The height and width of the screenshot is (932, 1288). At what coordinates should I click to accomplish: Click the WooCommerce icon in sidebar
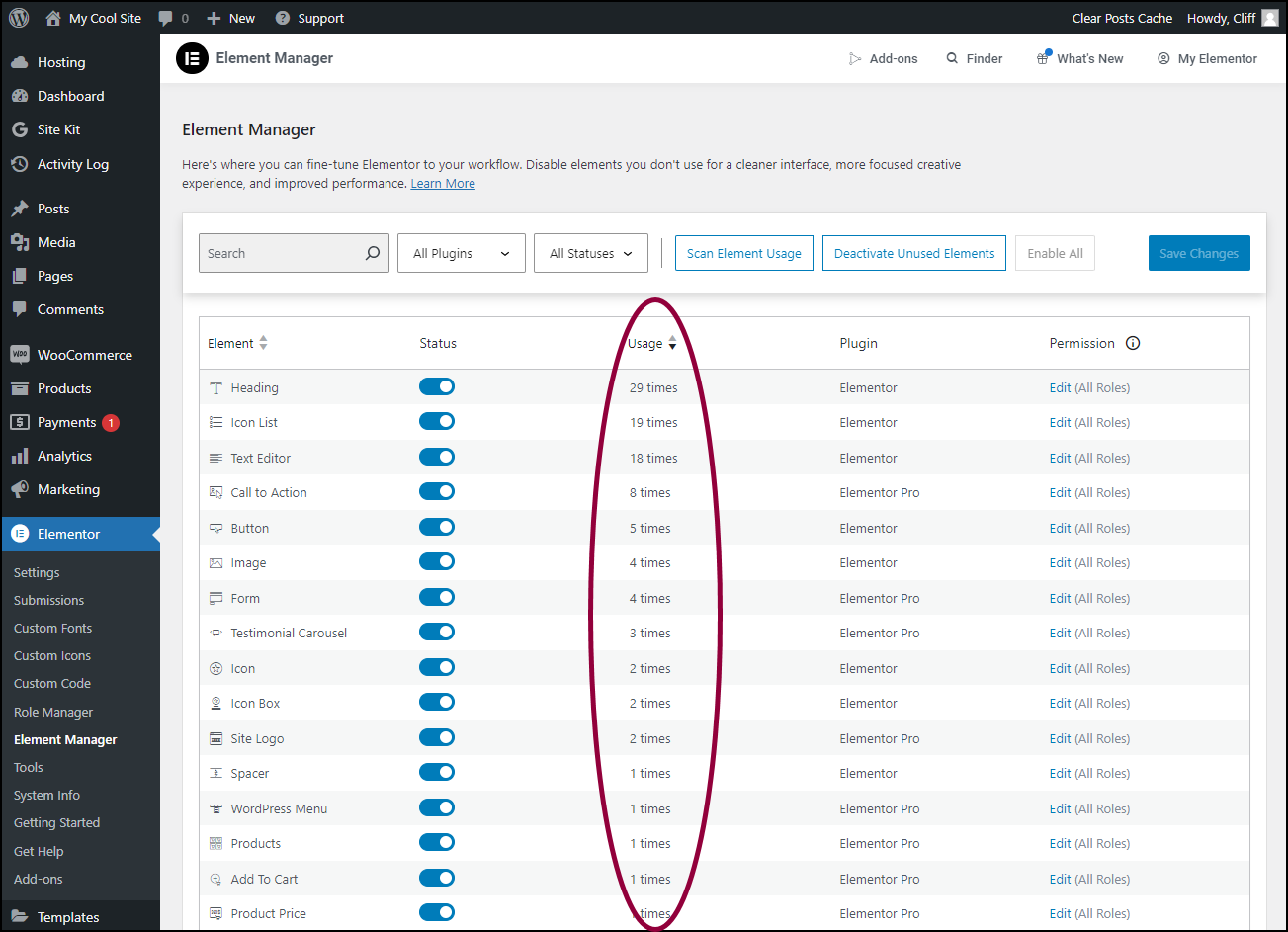[x=19, y=355]
